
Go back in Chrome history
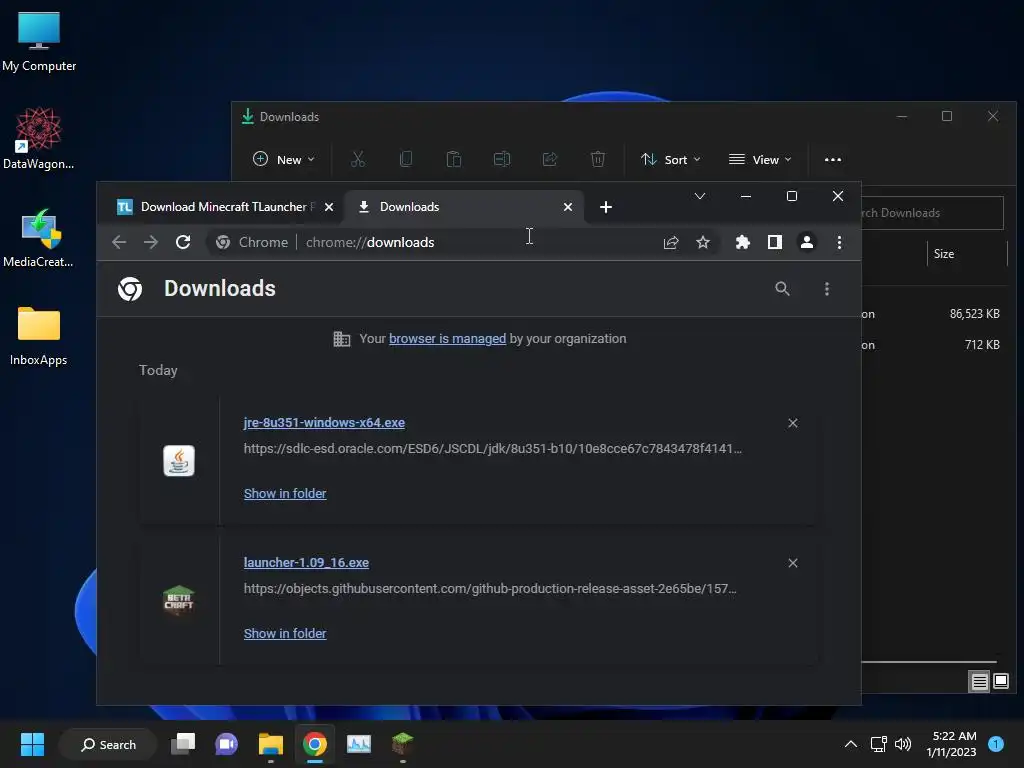pyautogui.click(x=119, y=242)
